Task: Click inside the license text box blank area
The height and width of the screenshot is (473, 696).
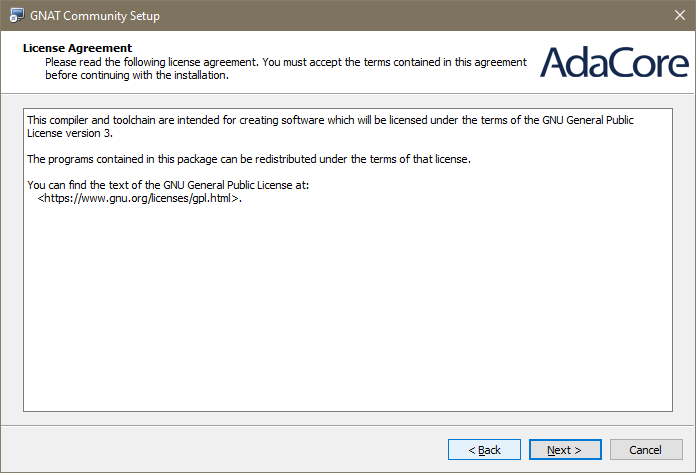Action: tap(348, 311)
